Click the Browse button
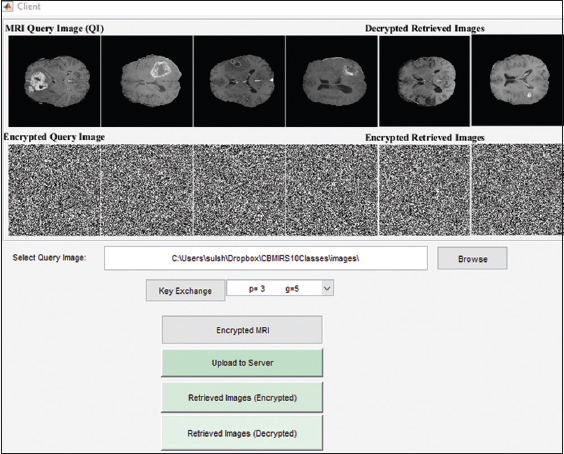Image resolution: width=564 pixels, height=454 pixels. click(x=472, y=258)
